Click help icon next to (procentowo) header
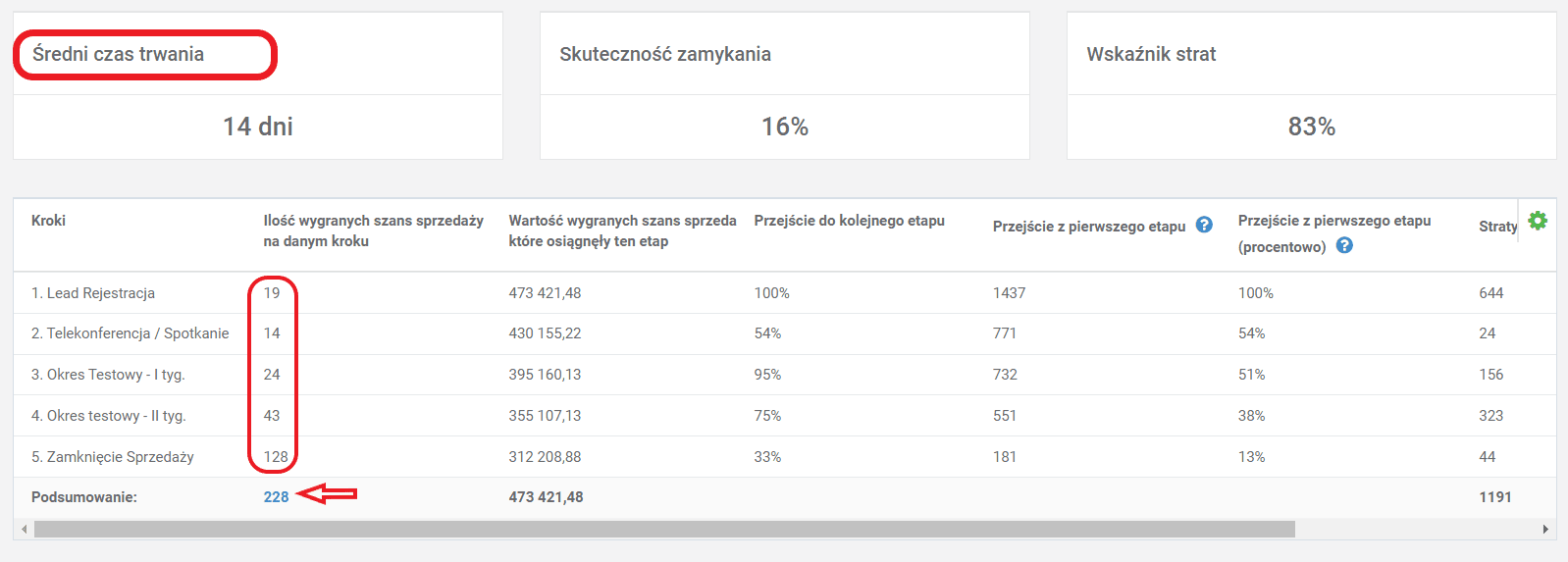This screenshot has height=562, width=1568. tap(1344, 245)
